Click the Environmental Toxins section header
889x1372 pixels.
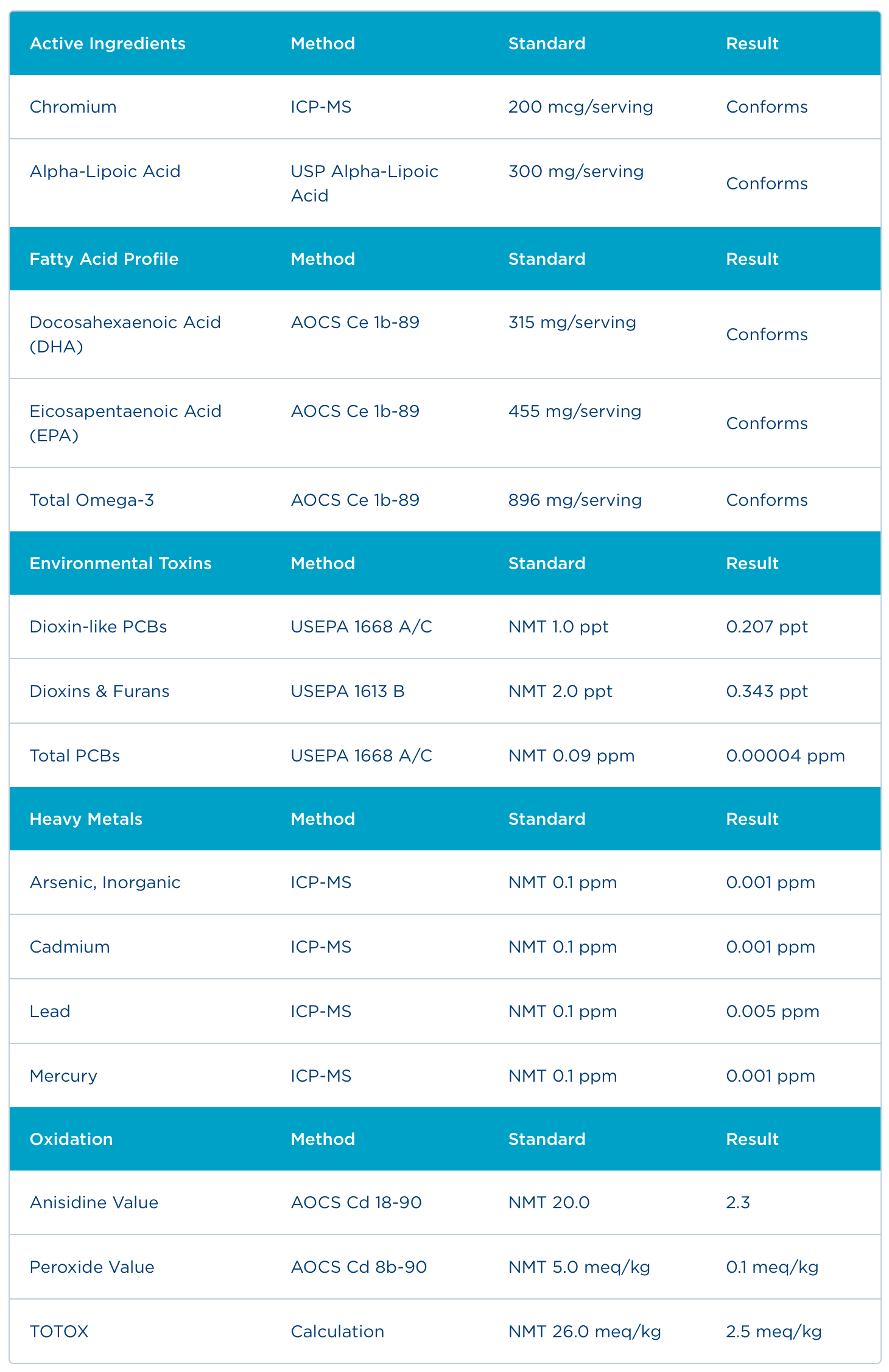tap(120, 564)
